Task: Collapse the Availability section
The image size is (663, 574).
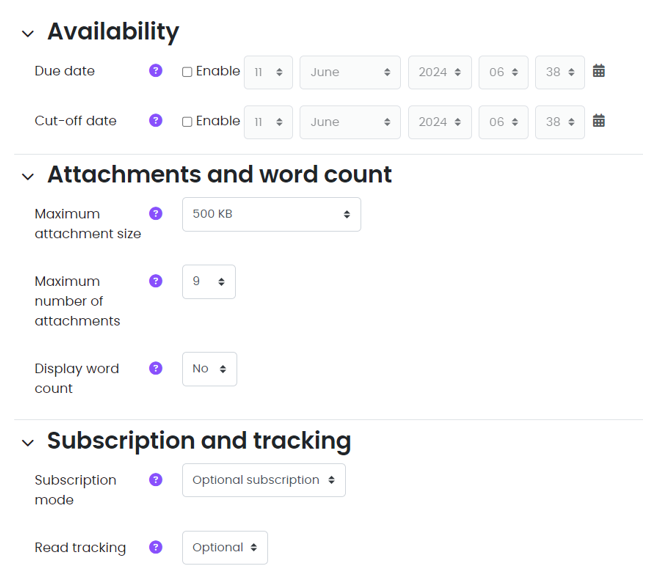Action: pyautogui.click(x=28, y=34)
